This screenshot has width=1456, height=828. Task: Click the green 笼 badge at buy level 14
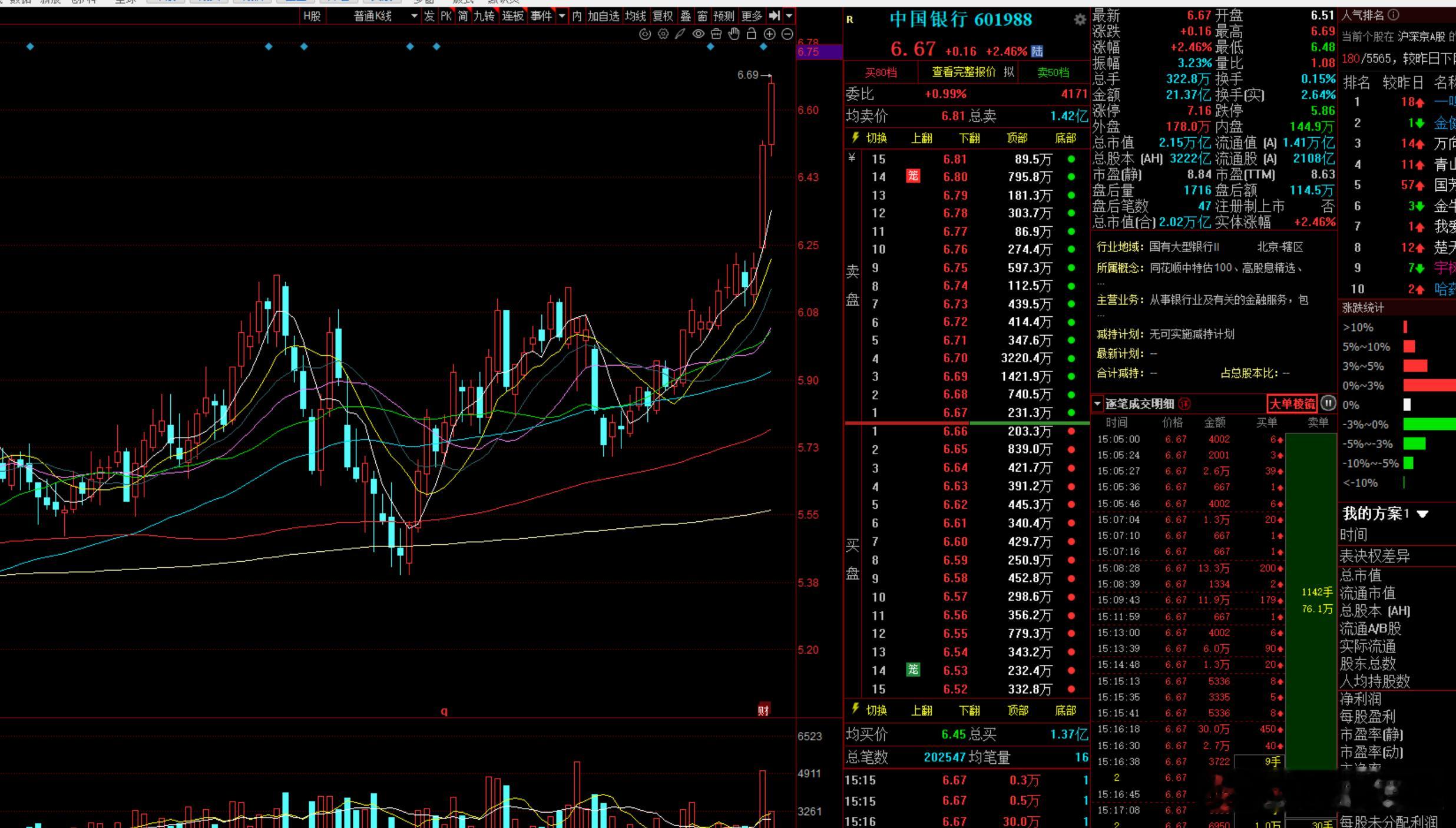click(x=913, y=670)
